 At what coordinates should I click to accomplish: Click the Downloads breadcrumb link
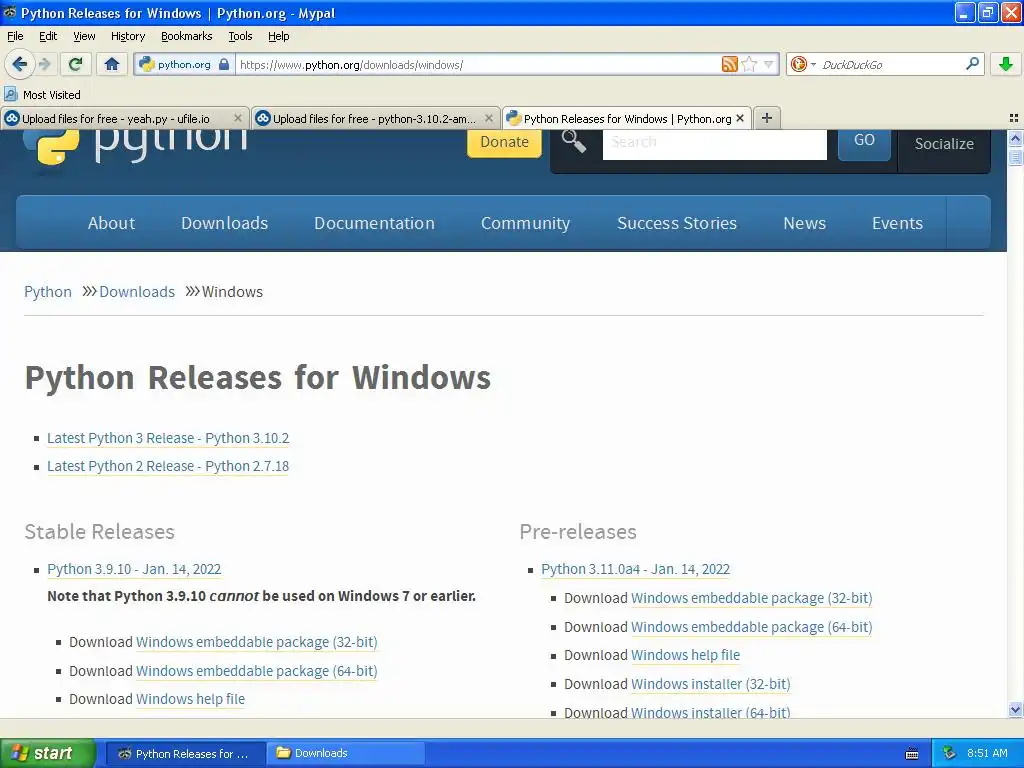pyautogui.click(x=137, y=292)
